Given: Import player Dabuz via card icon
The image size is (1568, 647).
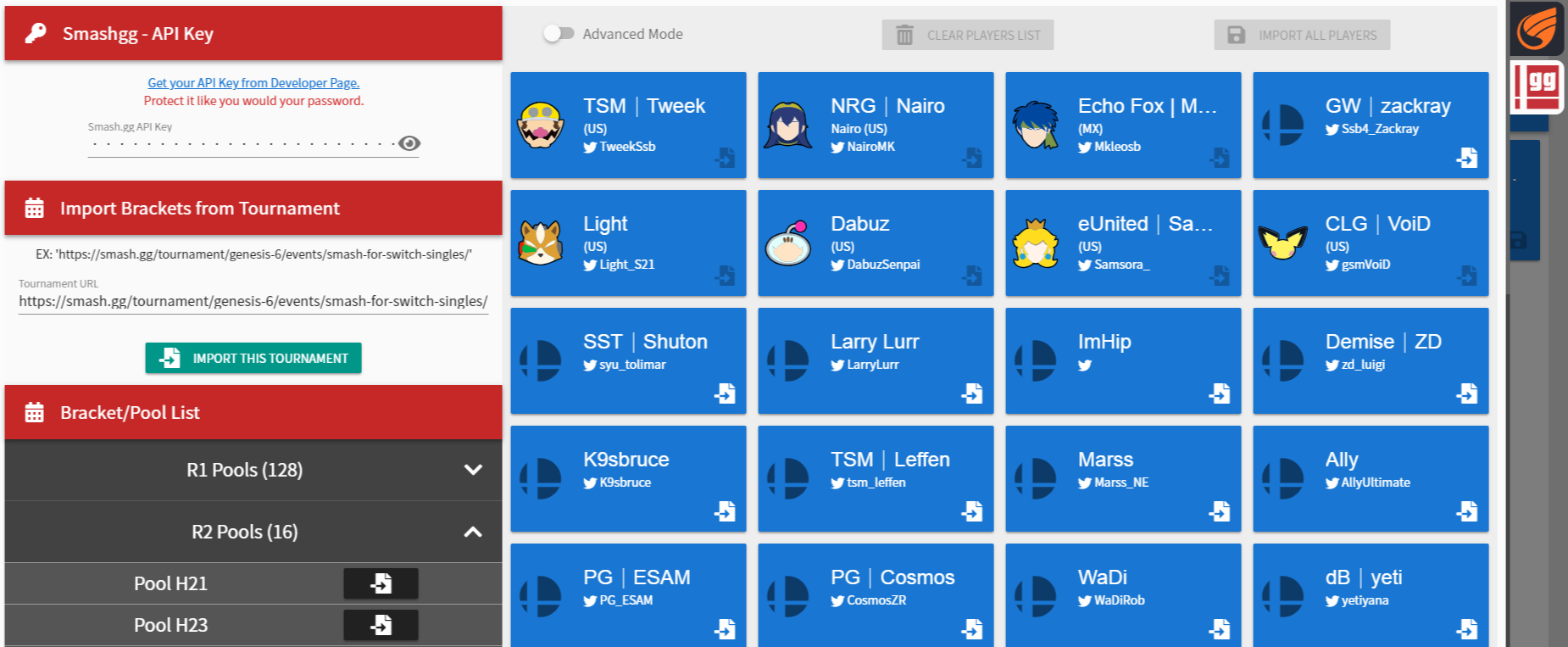Looking at the screenshot, I should tap(972, 276).
